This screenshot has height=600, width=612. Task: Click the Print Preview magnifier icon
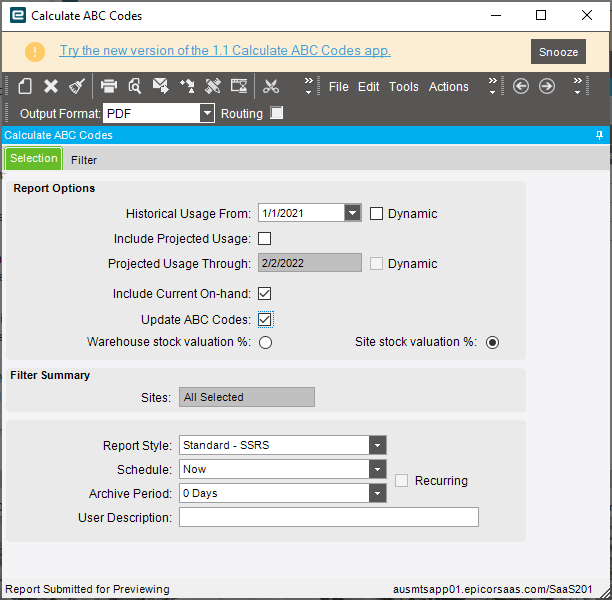pos(135,86)
